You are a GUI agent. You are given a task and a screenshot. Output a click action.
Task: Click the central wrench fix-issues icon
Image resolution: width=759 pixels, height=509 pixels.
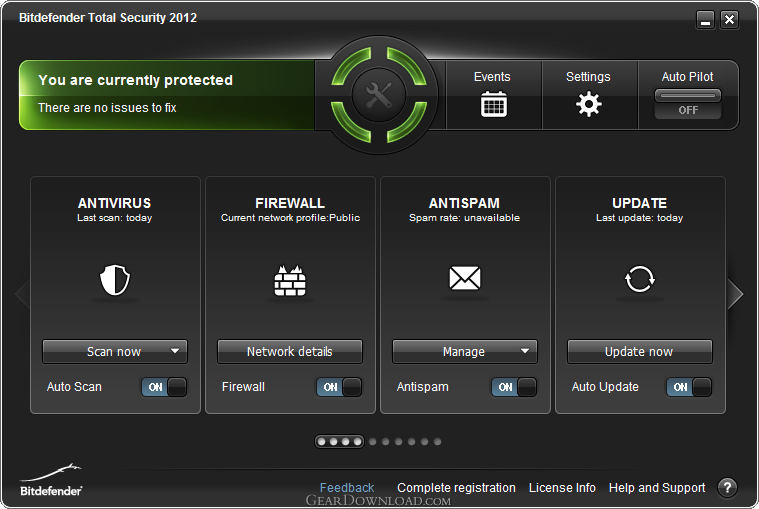point(379,95)
